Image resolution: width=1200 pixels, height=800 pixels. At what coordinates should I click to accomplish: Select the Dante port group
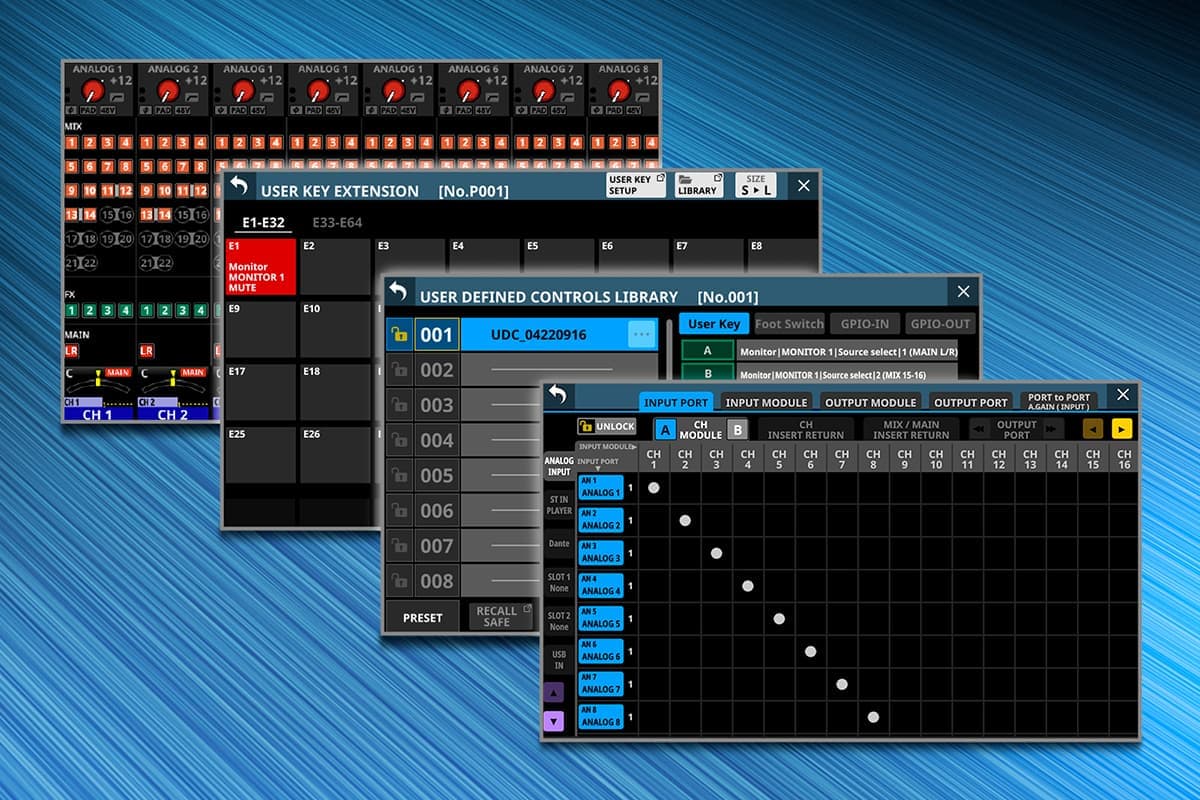click(x=559, y=543)
